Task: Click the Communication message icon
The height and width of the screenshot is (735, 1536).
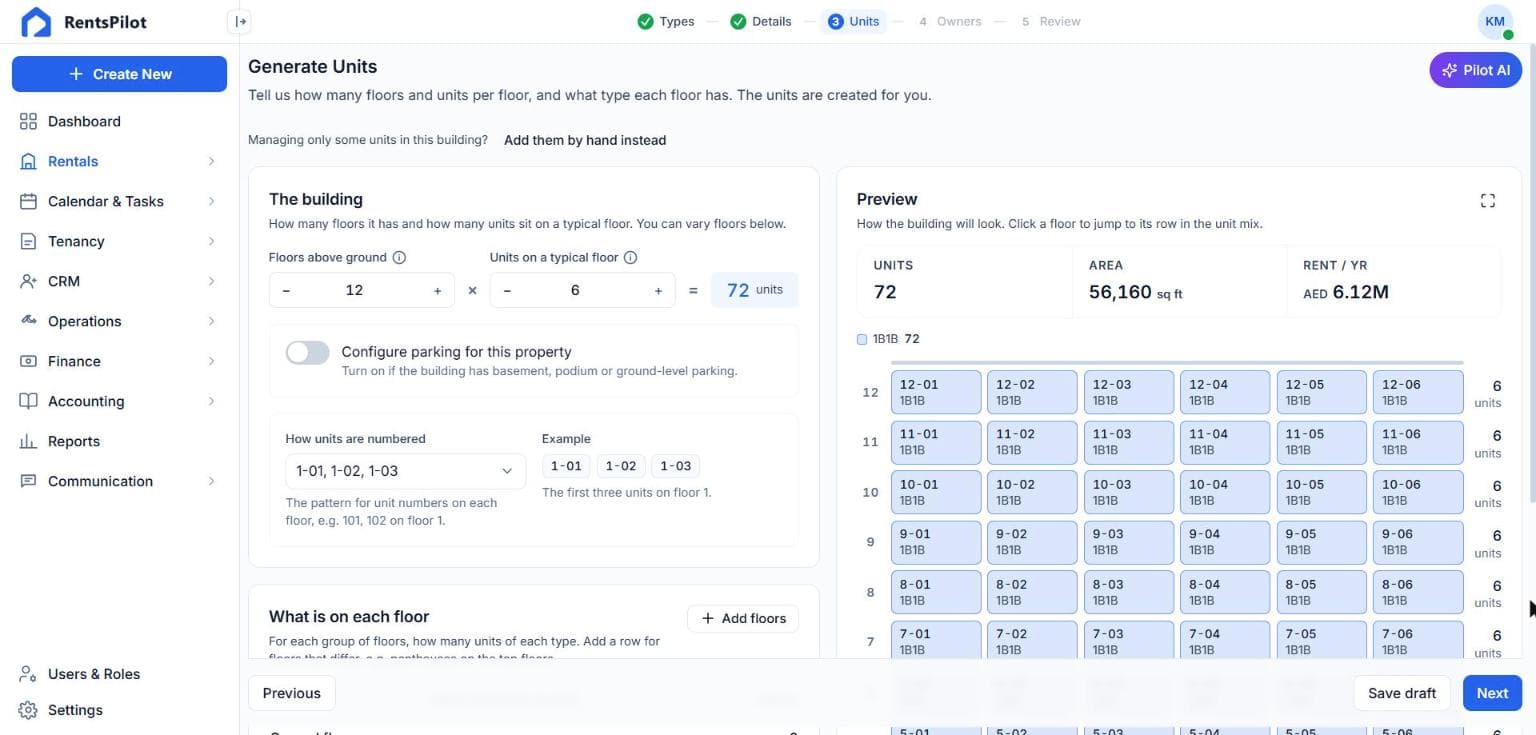Action: (x=28, y=481)
